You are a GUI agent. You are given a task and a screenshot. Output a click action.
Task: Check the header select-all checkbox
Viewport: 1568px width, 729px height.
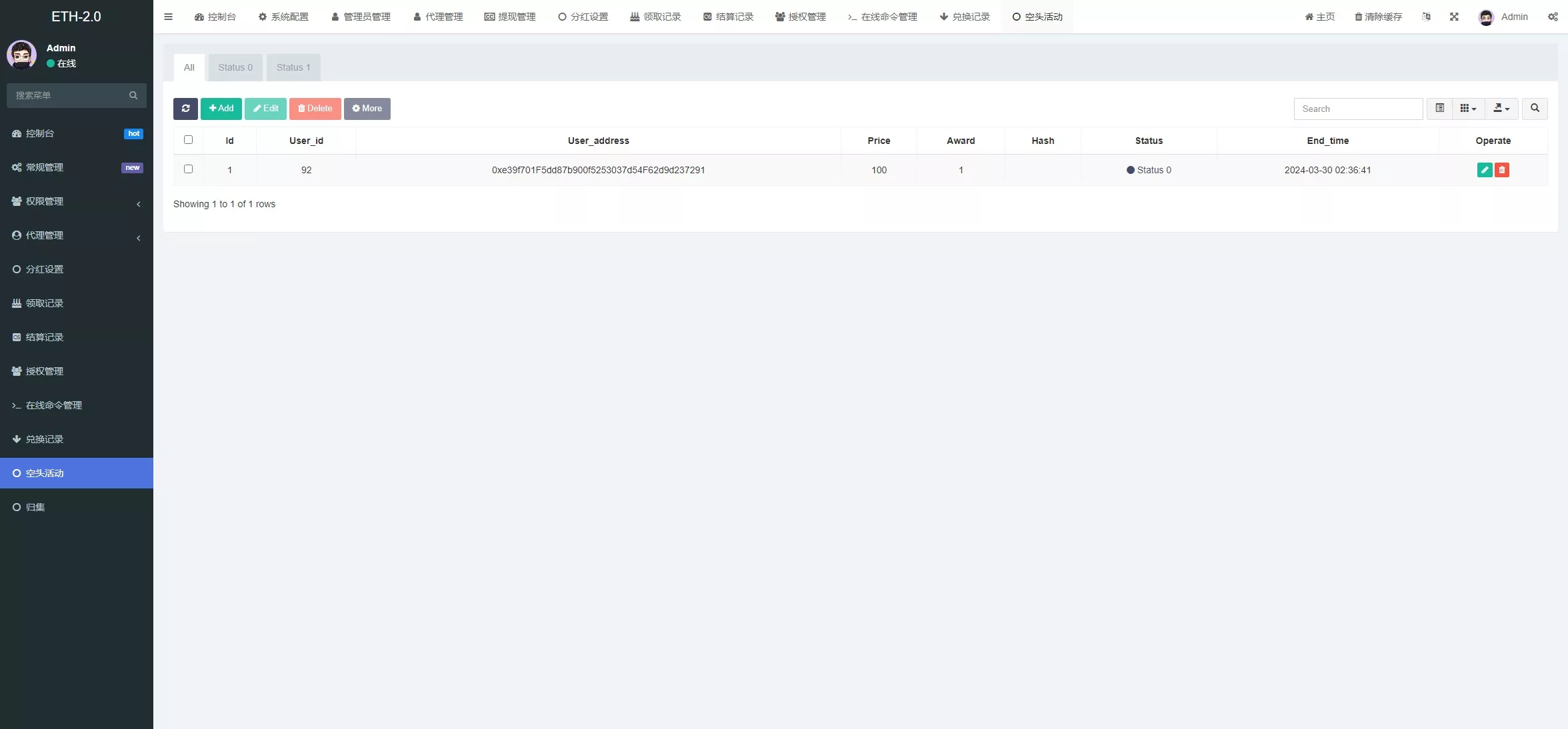pos(188,140)
